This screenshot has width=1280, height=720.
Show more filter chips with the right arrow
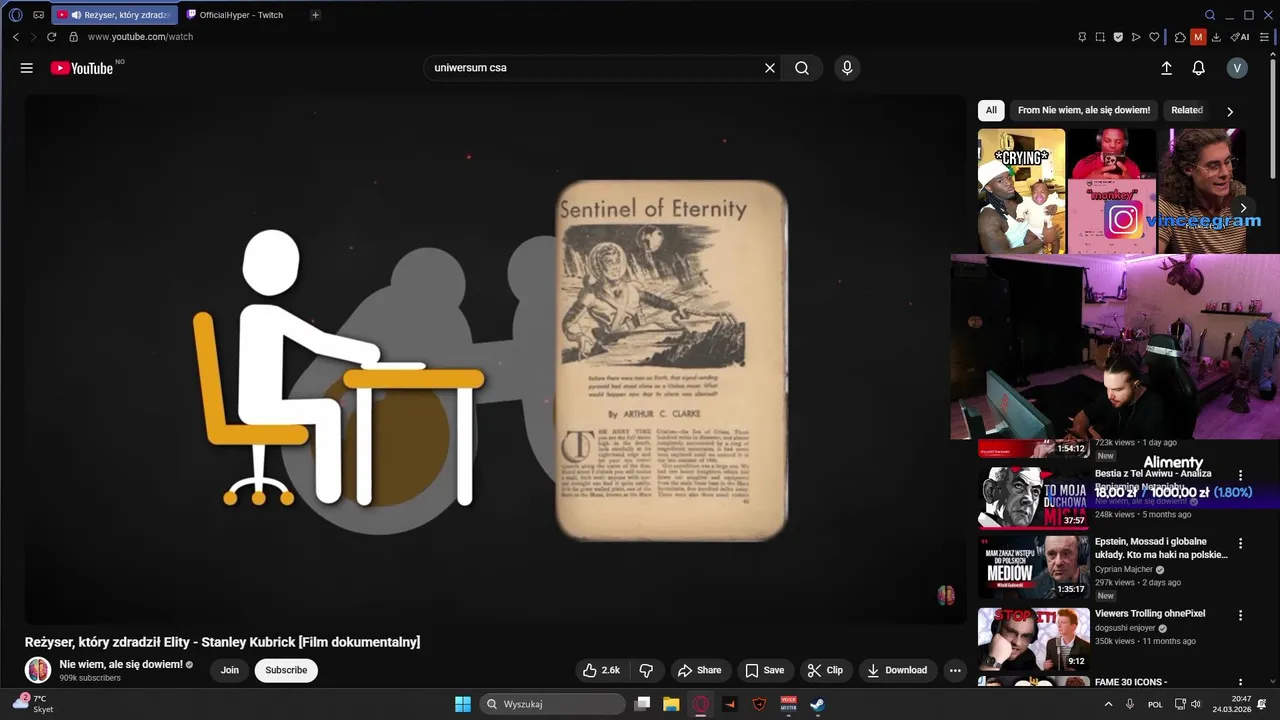(x=1230, y=111)
